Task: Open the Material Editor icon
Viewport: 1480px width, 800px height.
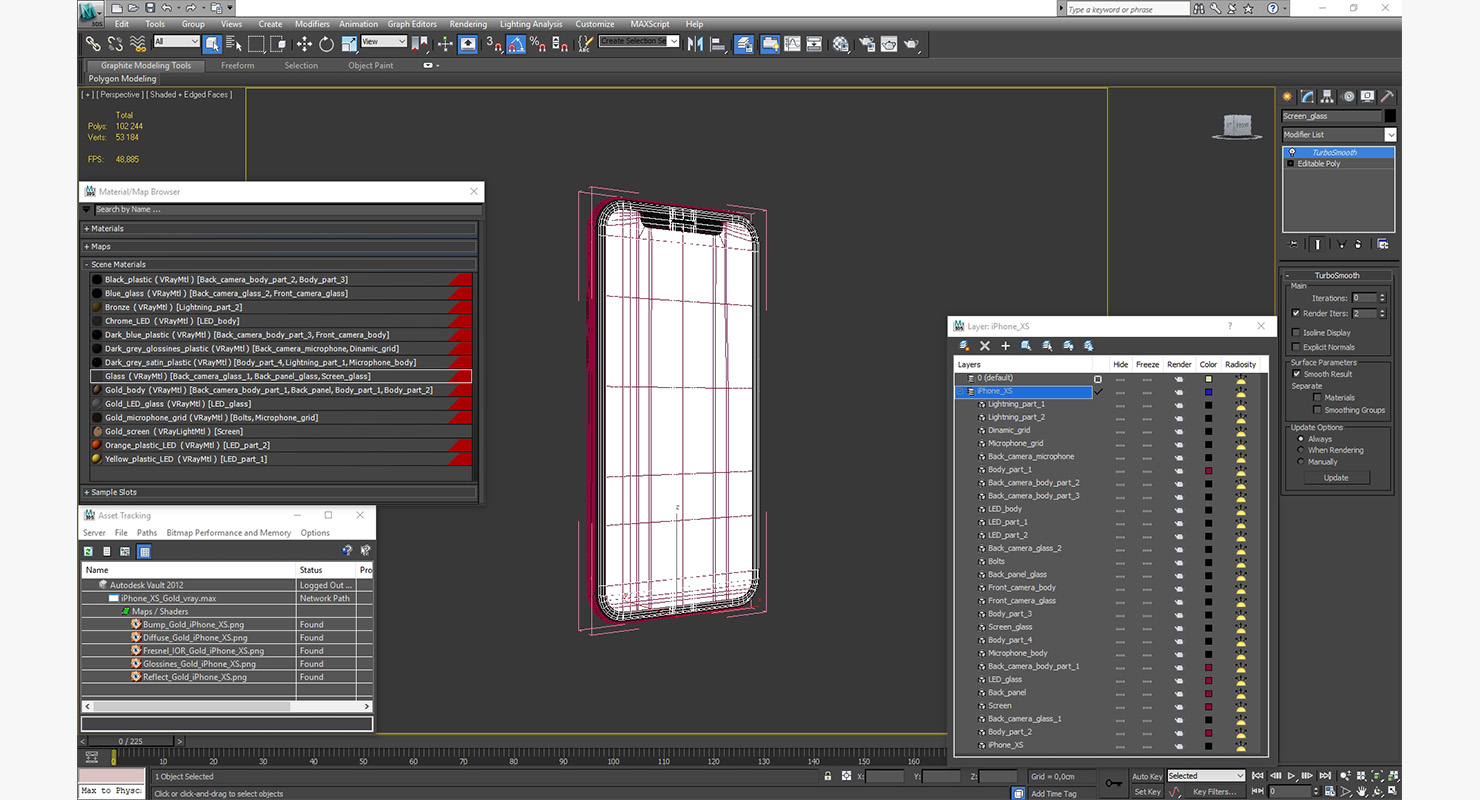Action: click(x=840, y=44)
